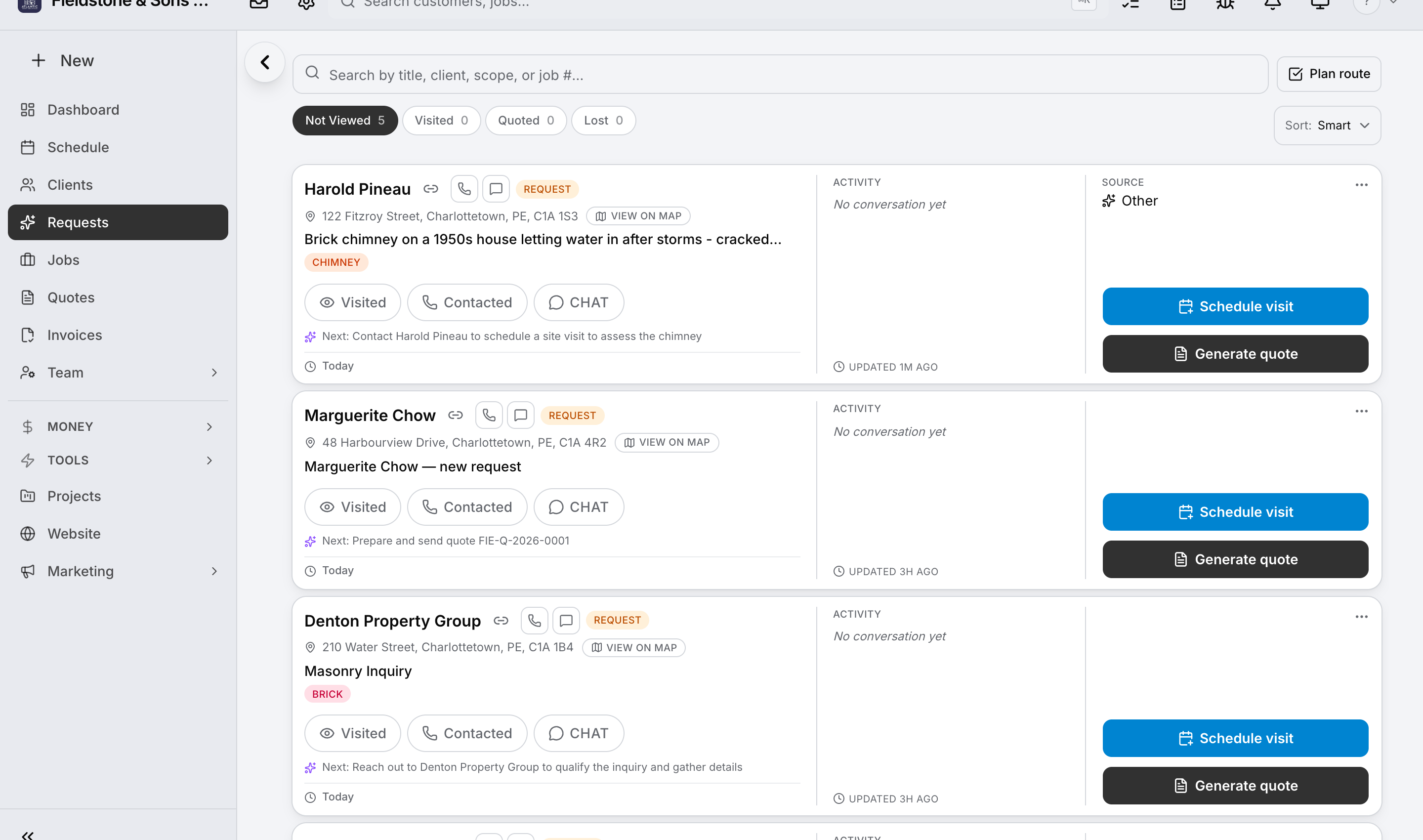1423x840 pixels.
Task: Open Jobs in the sidebar
Action: click(118, 260)
